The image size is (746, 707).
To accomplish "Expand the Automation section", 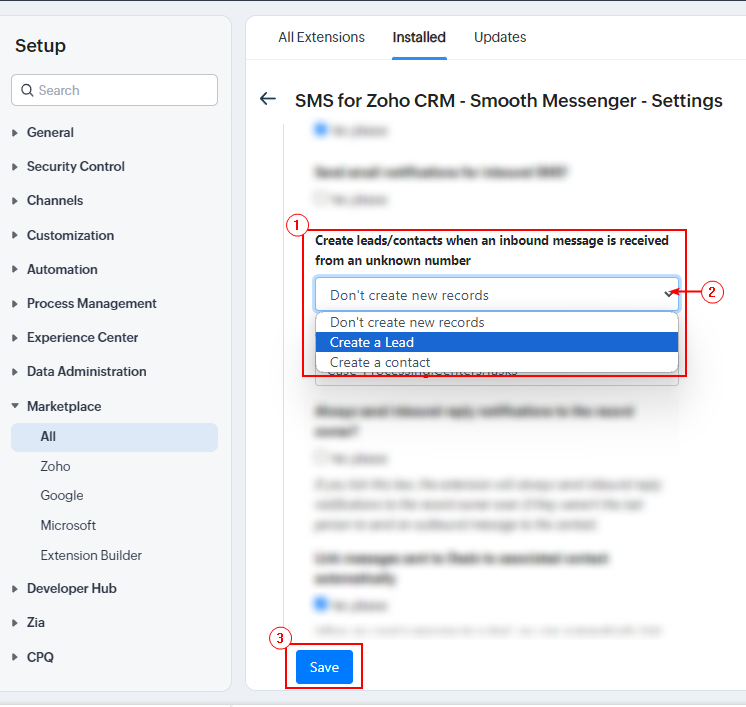I will tap(62, 269).
